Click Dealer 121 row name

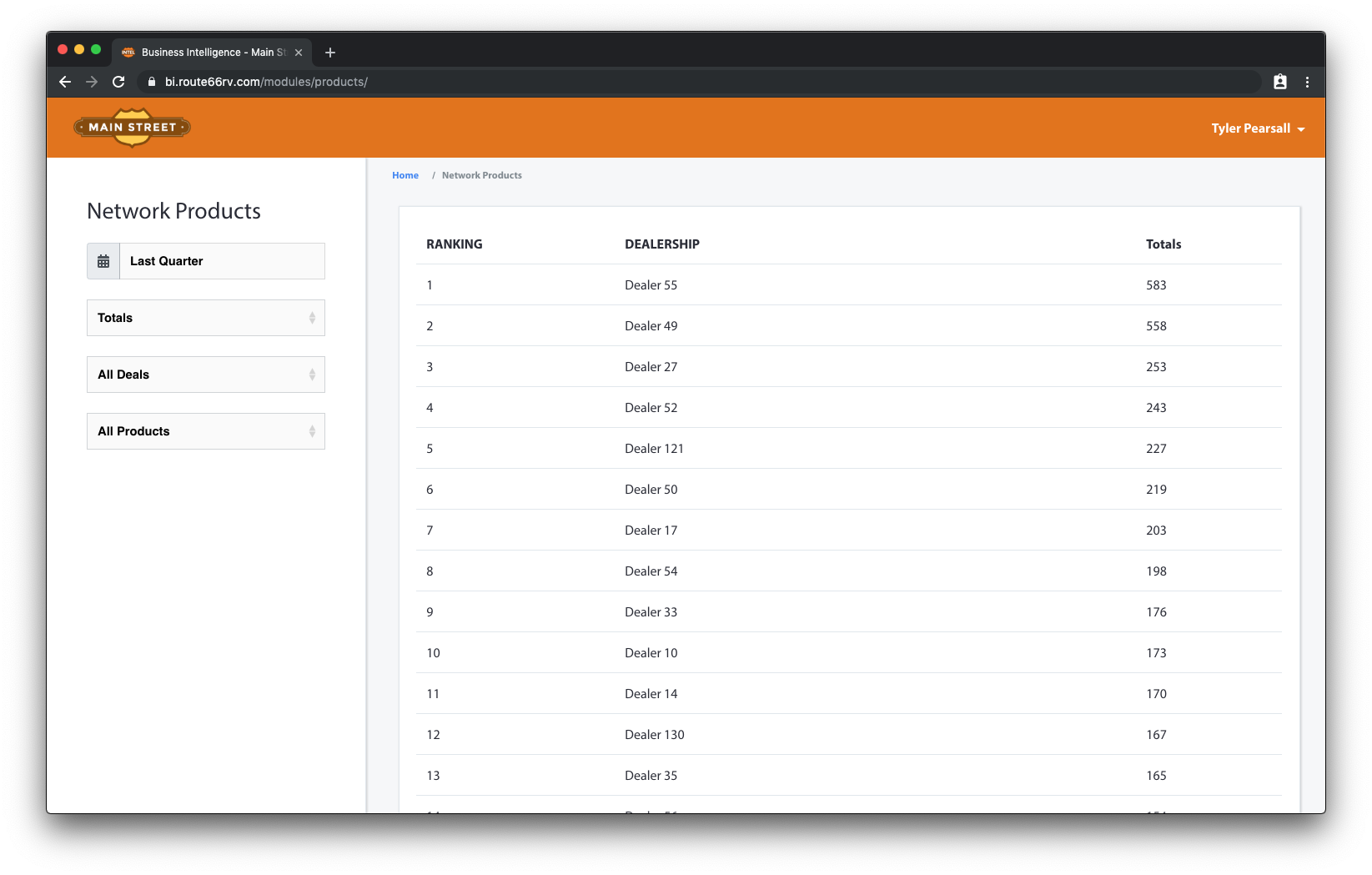click(655, 449)
